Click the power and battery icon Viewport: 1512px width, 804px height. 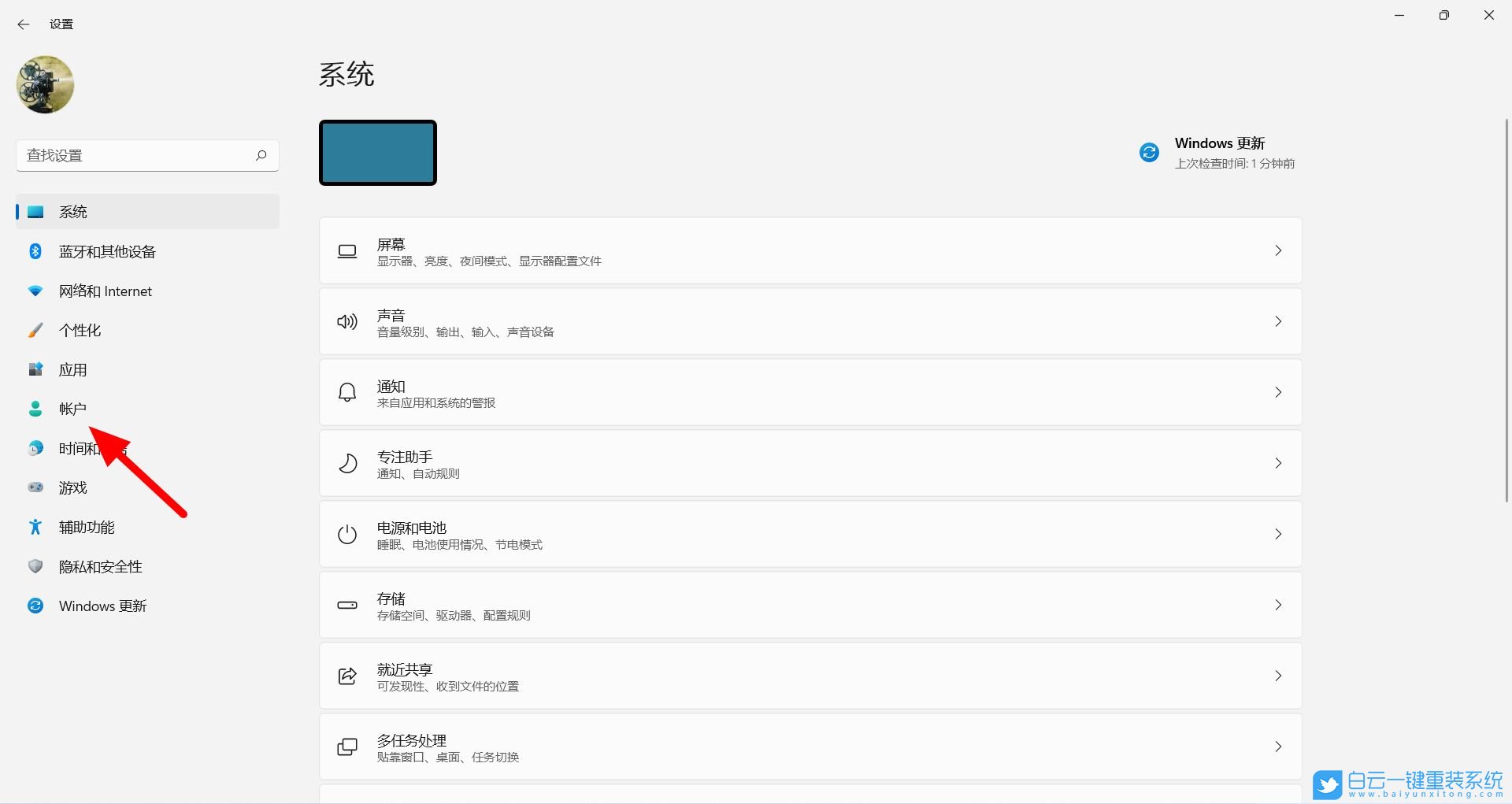coord(347,534)
